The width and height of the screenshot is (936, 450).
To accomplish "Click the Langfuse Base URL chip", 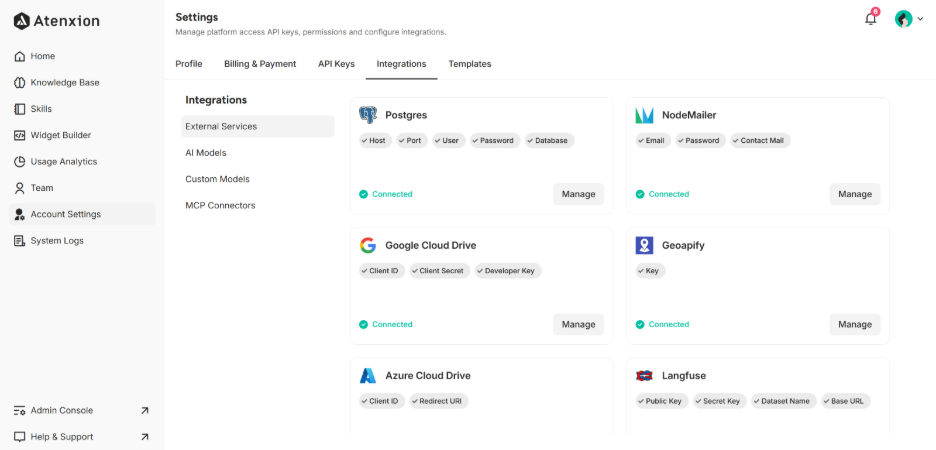I will [x=846, y=401].
